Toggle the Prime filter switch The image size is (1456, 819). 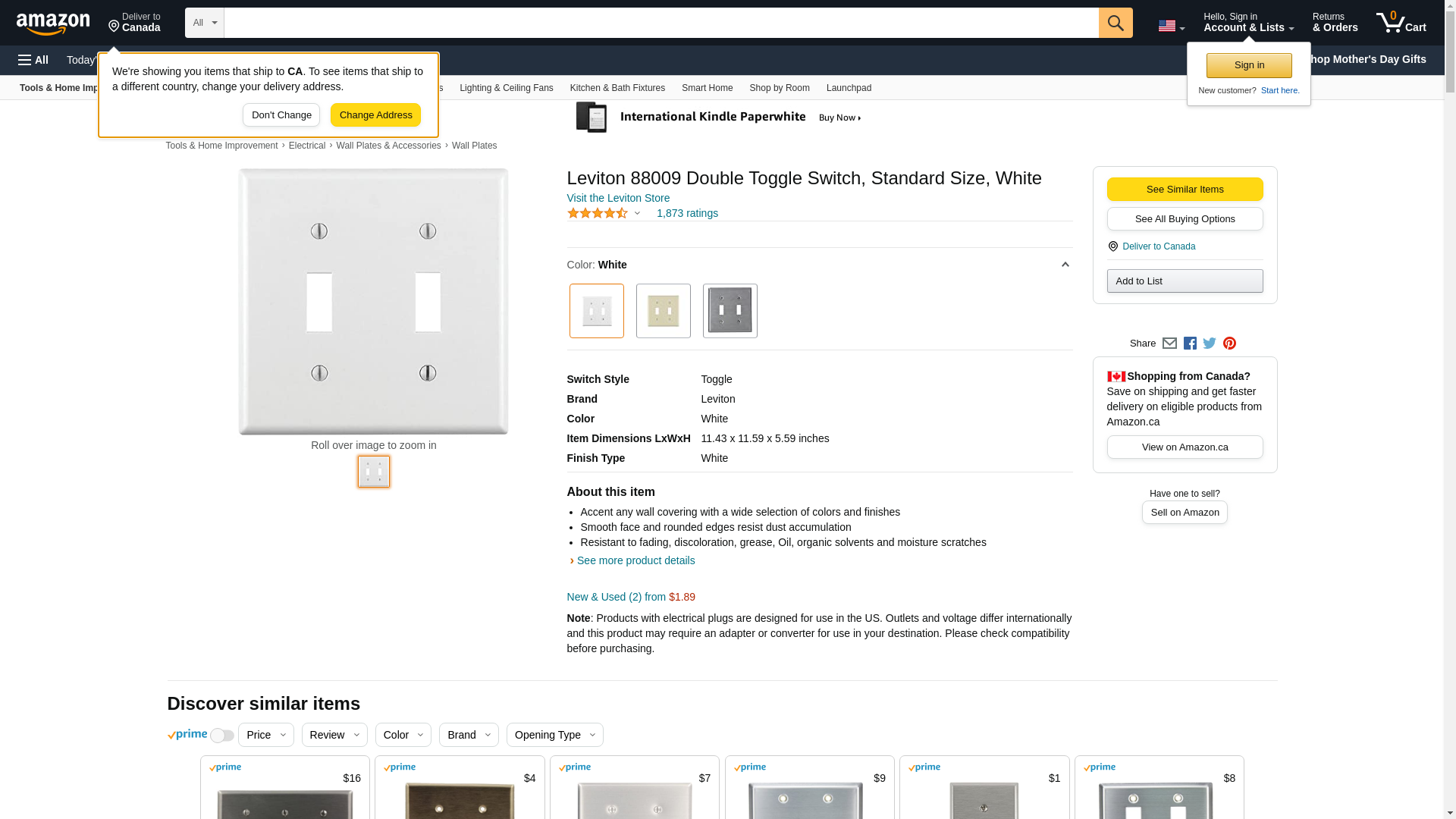click(x=221, y=736)
